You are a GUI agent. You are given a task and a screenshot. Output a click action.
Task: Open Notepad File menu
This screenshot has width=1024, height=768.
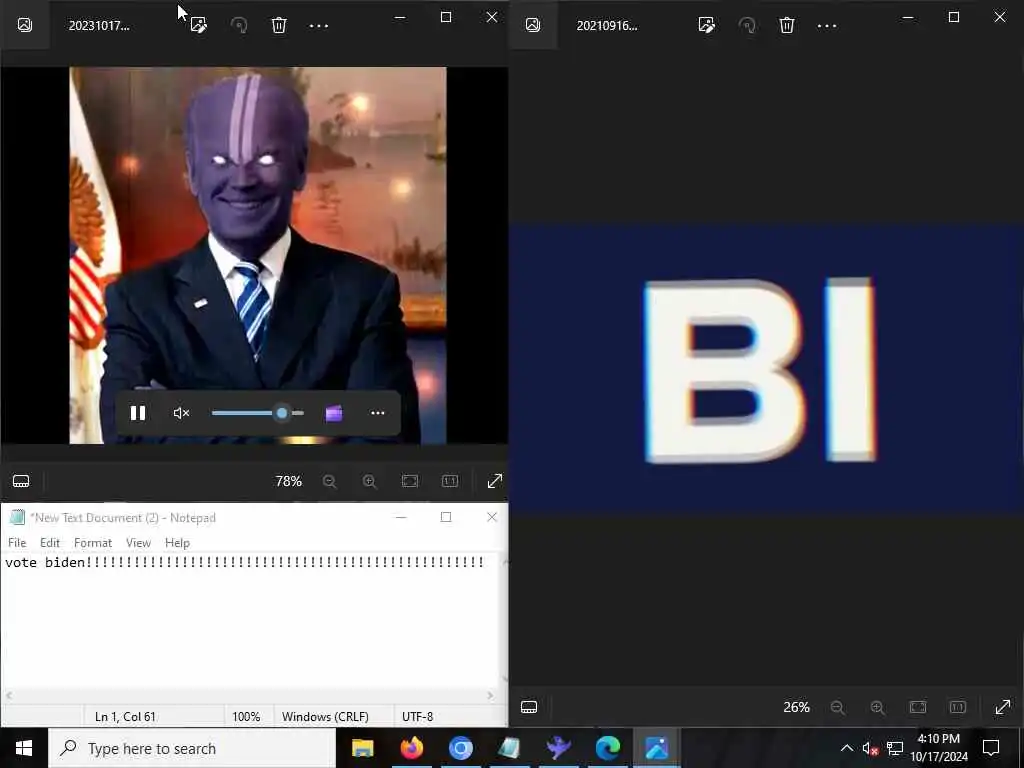[17, 543]
